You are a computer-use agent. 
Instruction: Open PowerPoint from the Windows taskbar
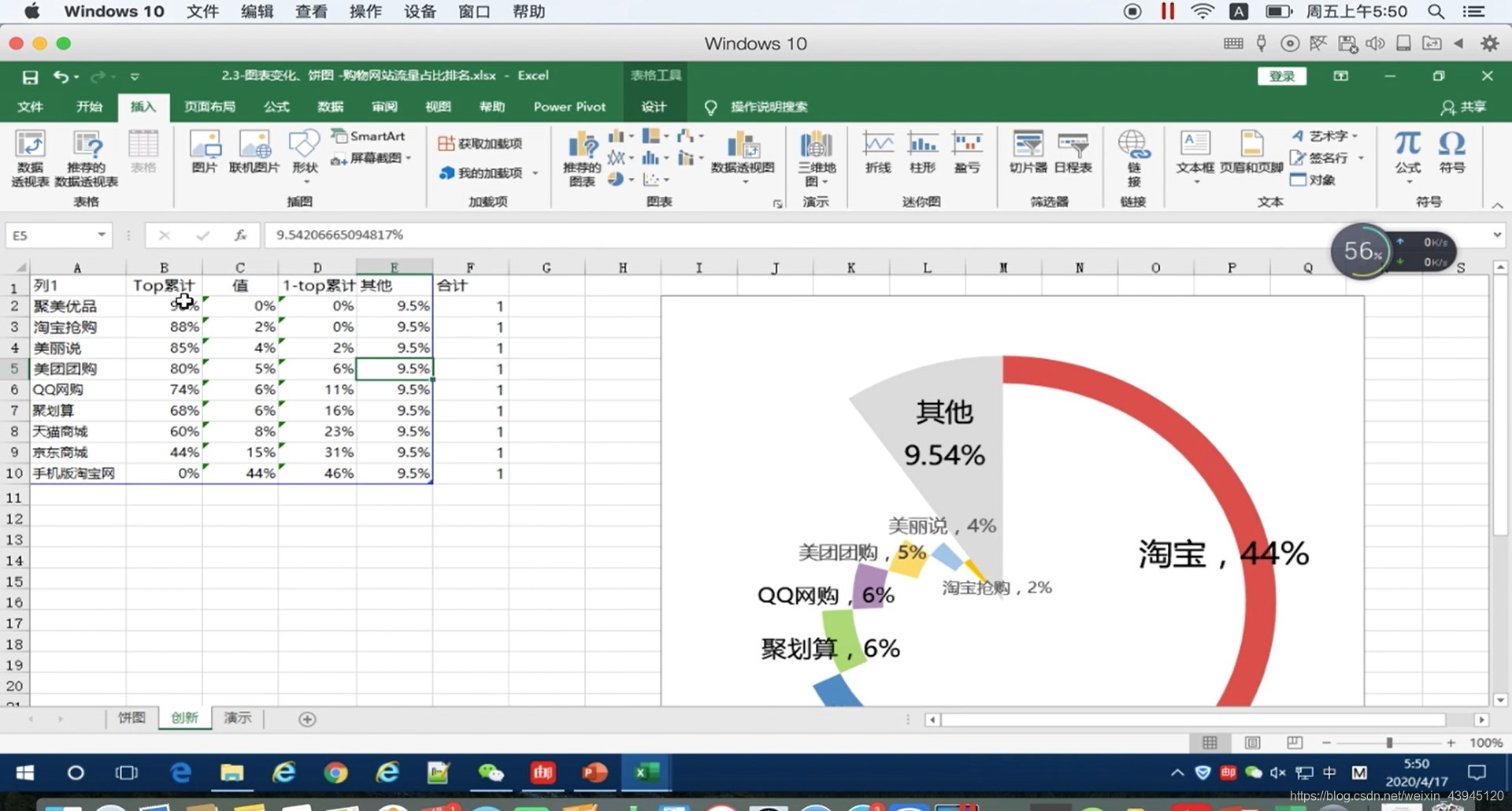click(x=595, y=773)
